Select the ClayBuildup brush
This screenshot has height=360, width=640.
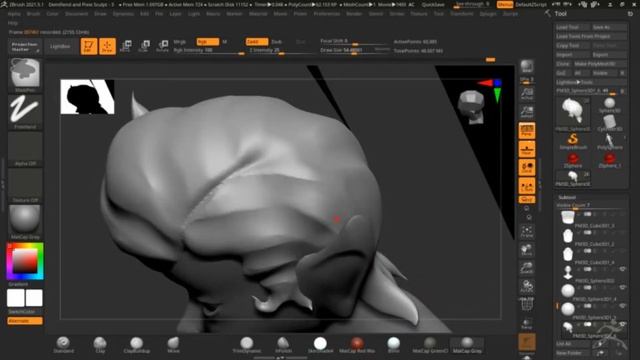click(137, 345)
